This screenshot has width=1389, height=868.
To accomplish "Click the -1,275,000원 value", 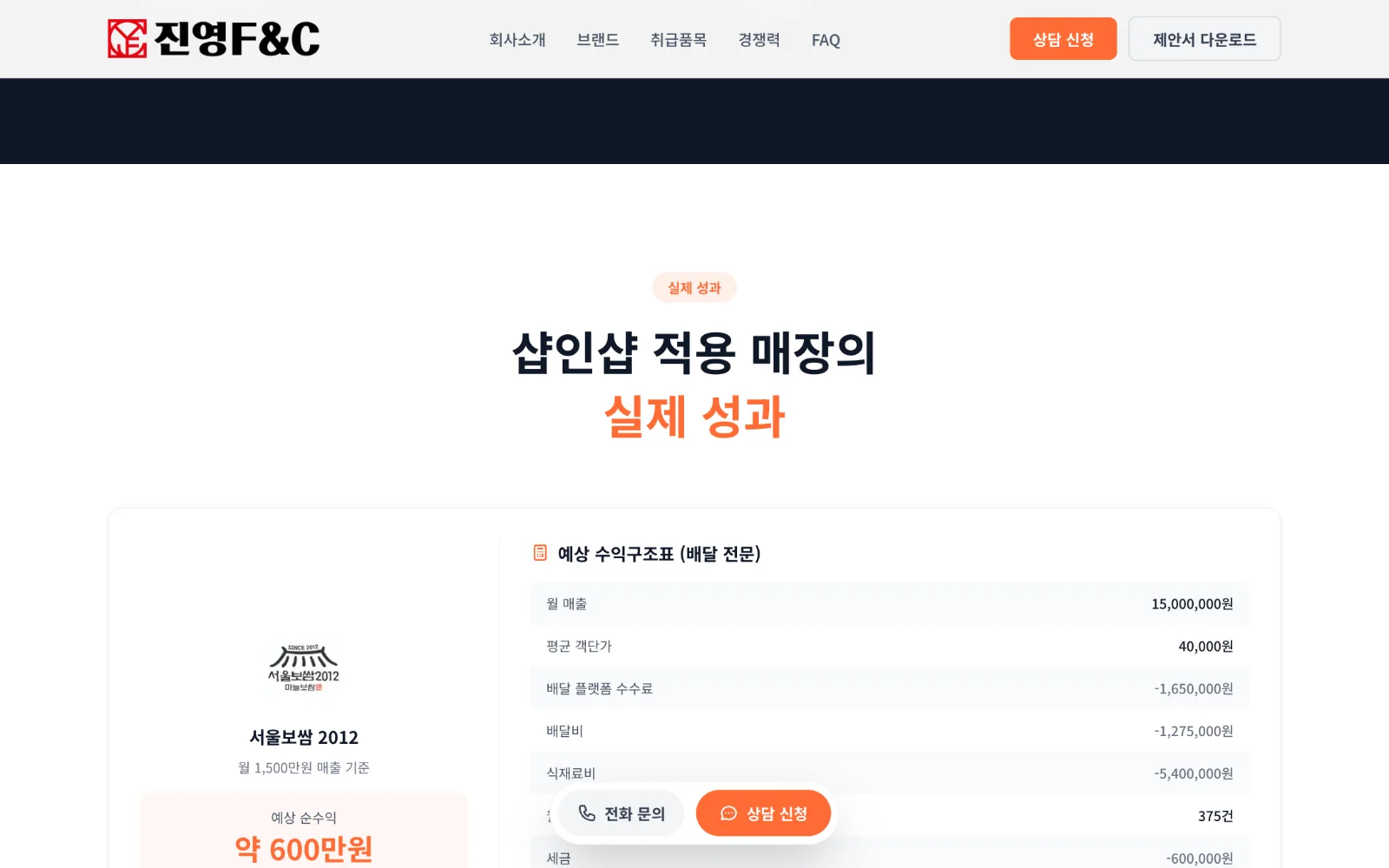I will click(x=1194, y=731).
